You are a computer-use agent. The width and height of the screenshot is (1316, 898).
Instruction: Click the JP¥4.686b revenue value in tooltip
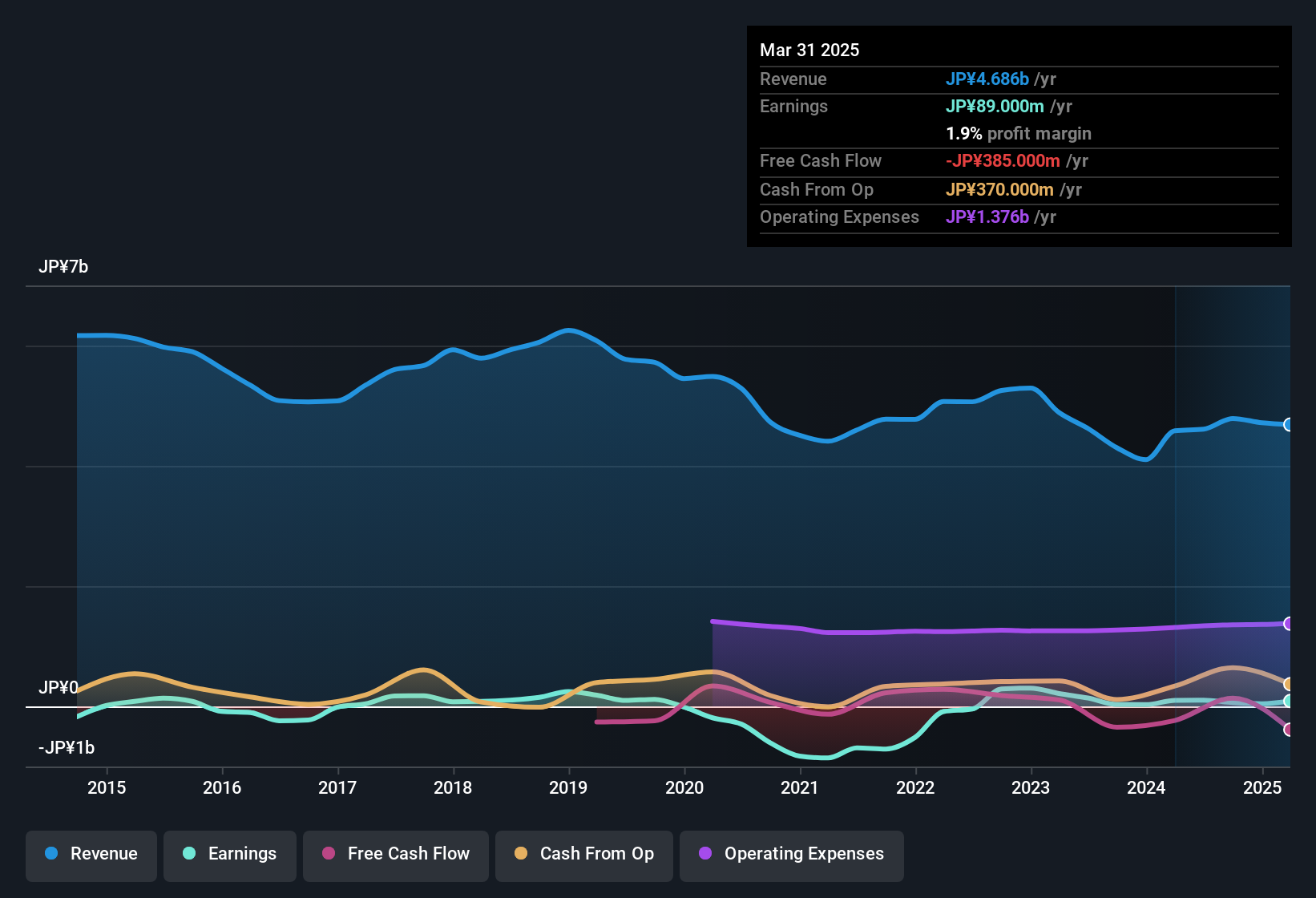(987, 79)
